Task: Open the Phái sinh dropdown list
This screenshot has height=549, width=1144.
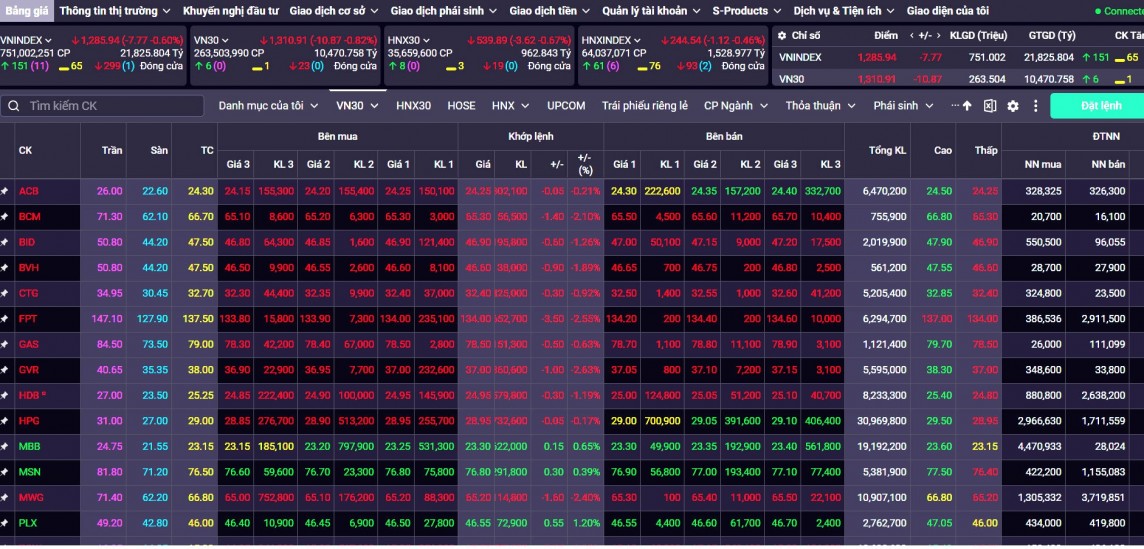Action: coord(903,106)
